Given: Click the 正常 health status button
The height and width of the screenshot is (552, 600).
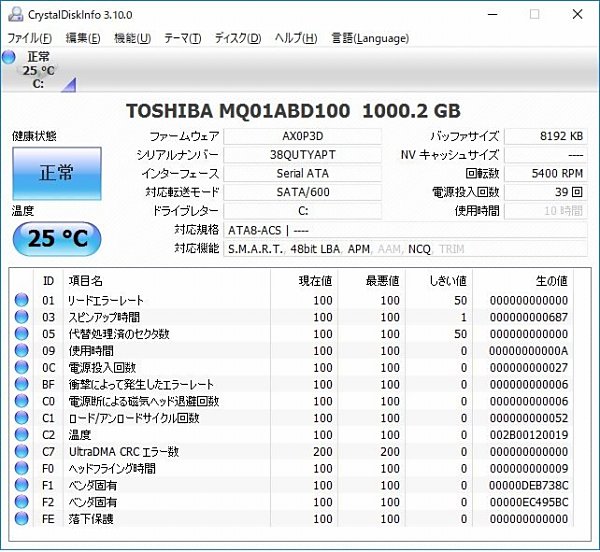Looking at the screenshot, I should (x=57, y=173).
